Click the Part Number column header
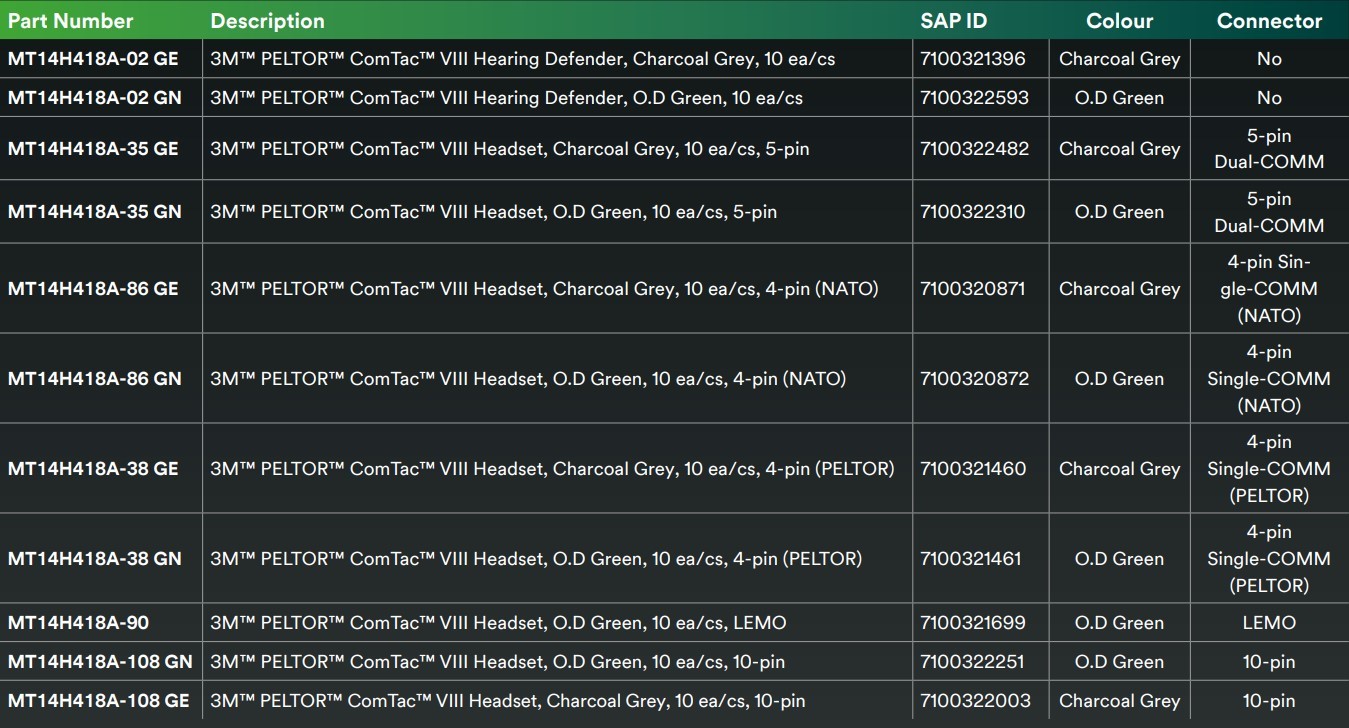The image size is (1349, 728). point(70,21)
